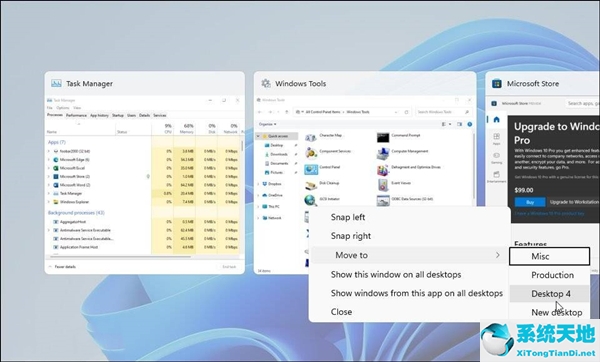Open the iSCSI Initiator globe icon
The image size is (600, 362).
[310, 201]
